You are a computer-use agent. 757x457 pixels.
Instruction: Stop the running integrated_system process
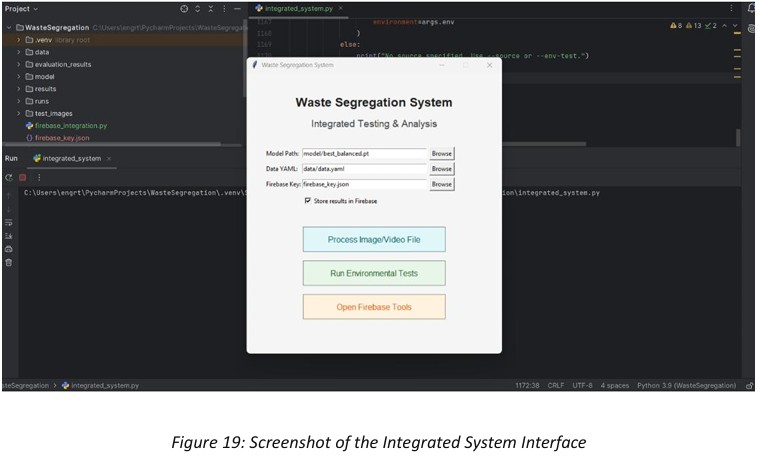coord(22,177)
